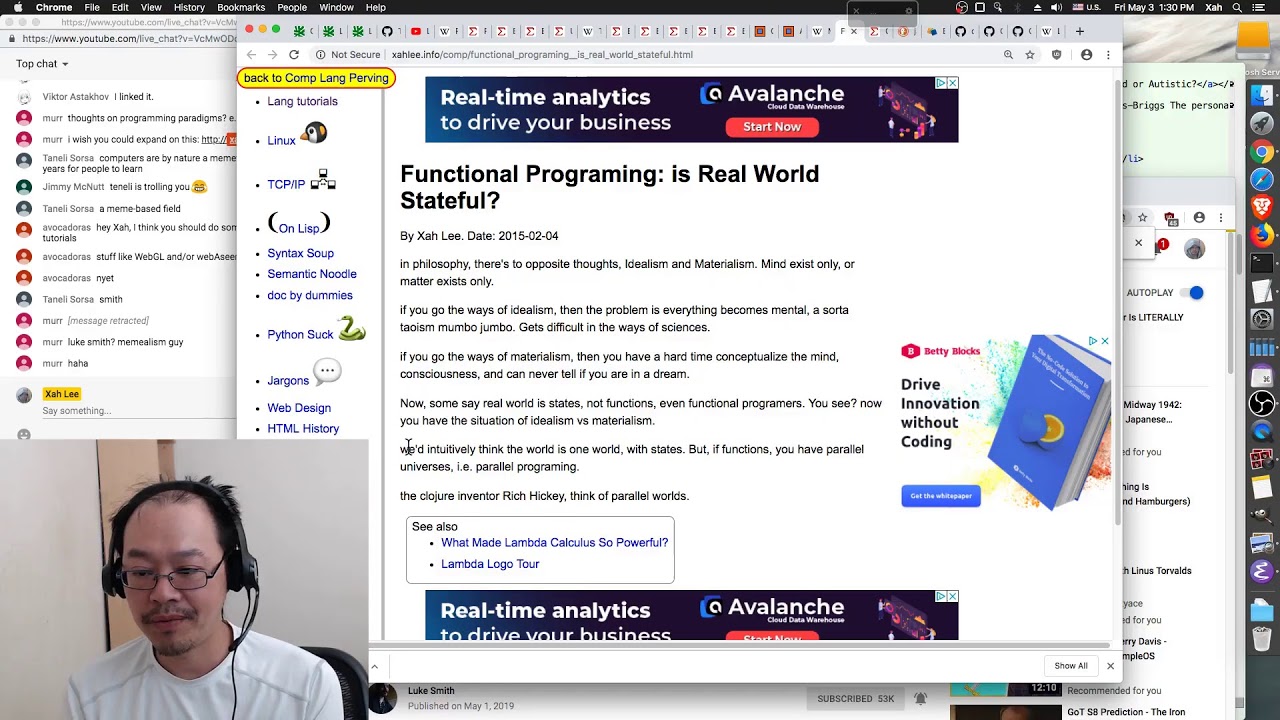Open the Chrome profile avatar icon
Viewport: 1280px width, 720px height.
coord(1086,55)
